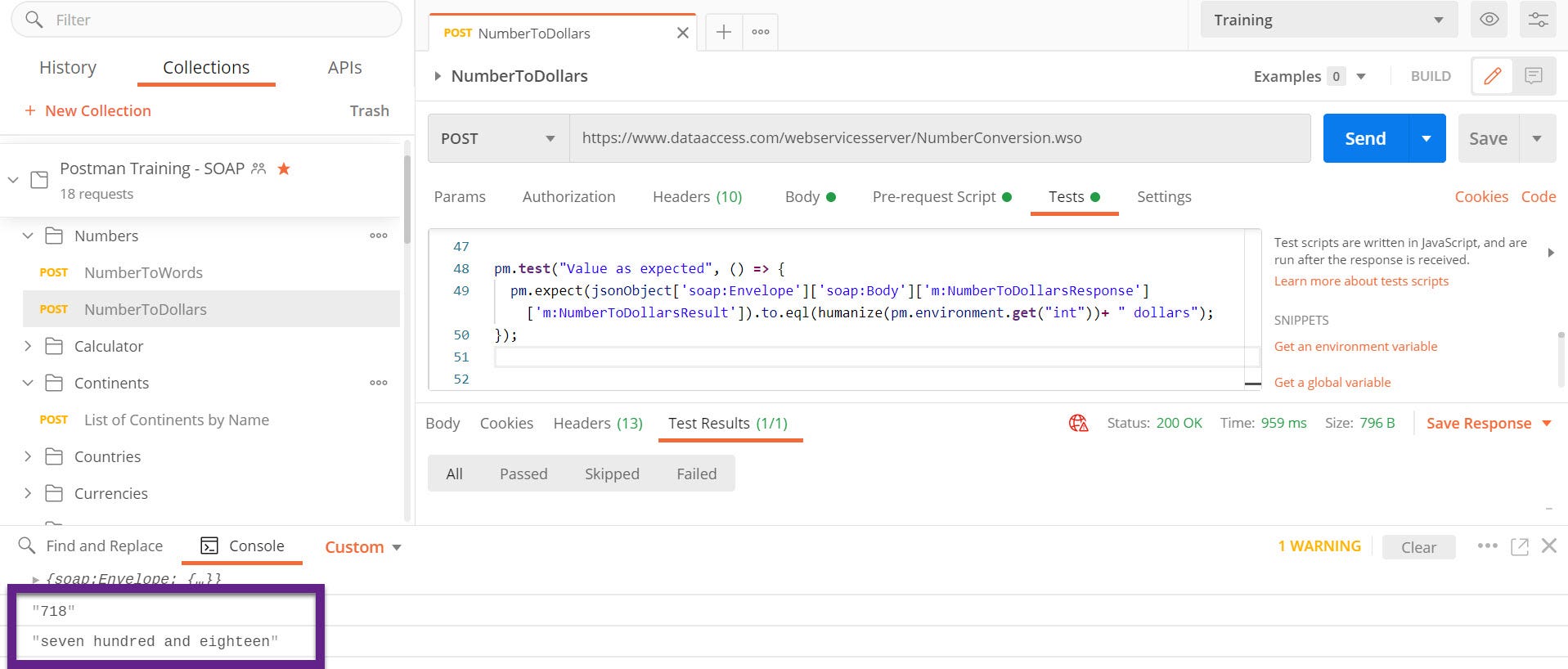Click the red globe network icon near Status
This screenshot has width=1568, height=669.
1078,423
